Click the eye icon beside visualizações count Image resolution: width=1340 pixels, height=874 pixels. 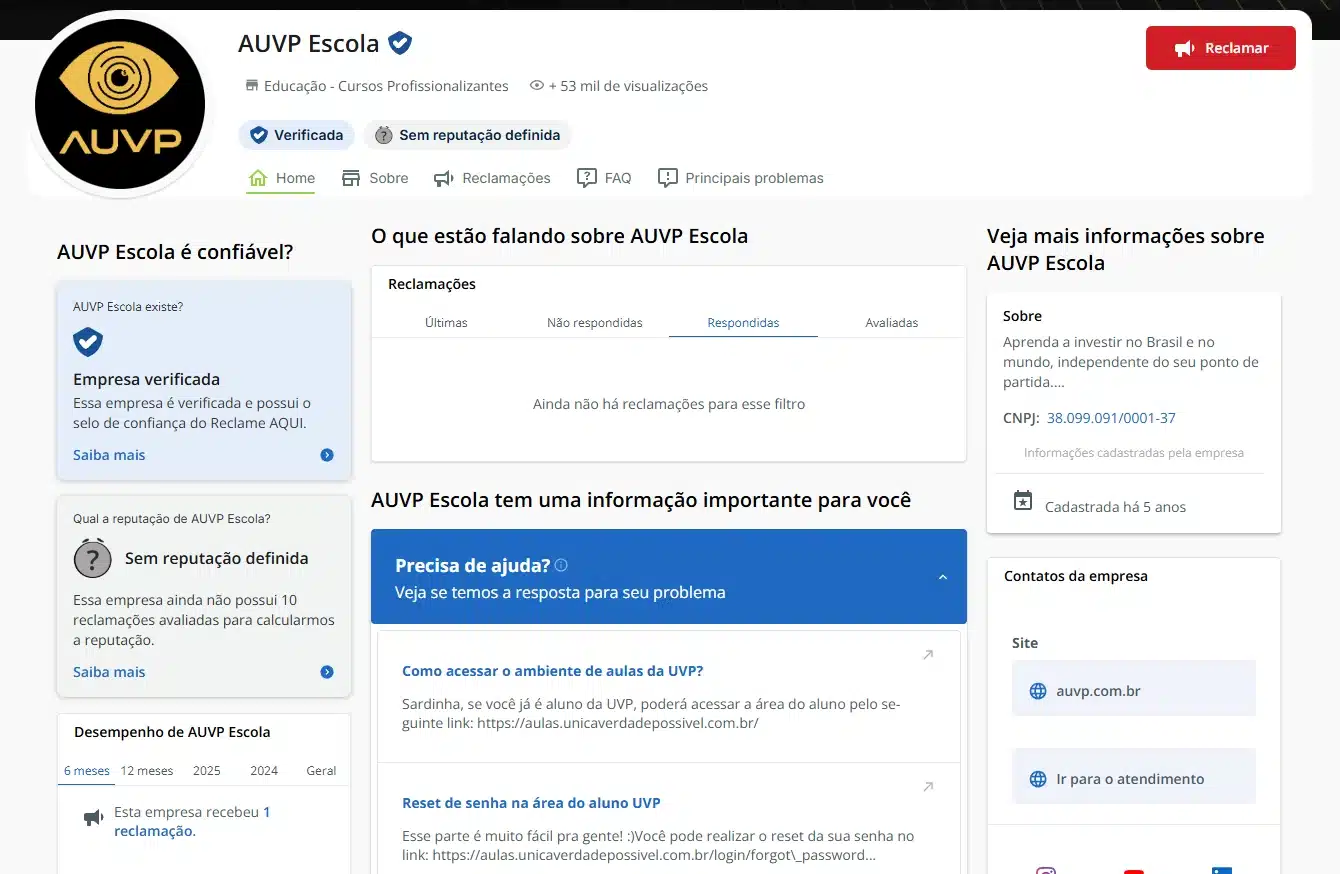tap(537, 86)
